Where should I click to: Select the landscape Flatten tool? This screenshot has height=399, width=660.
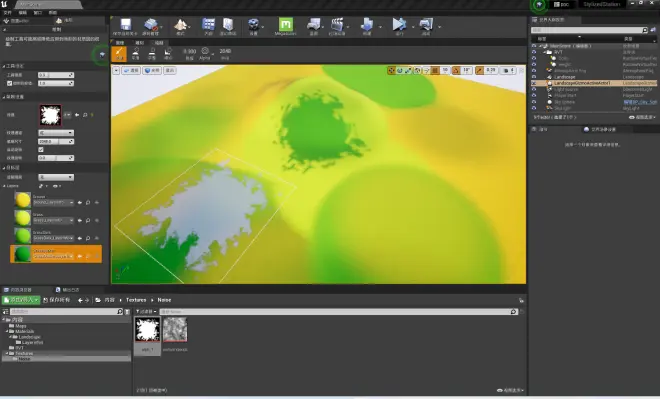152,54
